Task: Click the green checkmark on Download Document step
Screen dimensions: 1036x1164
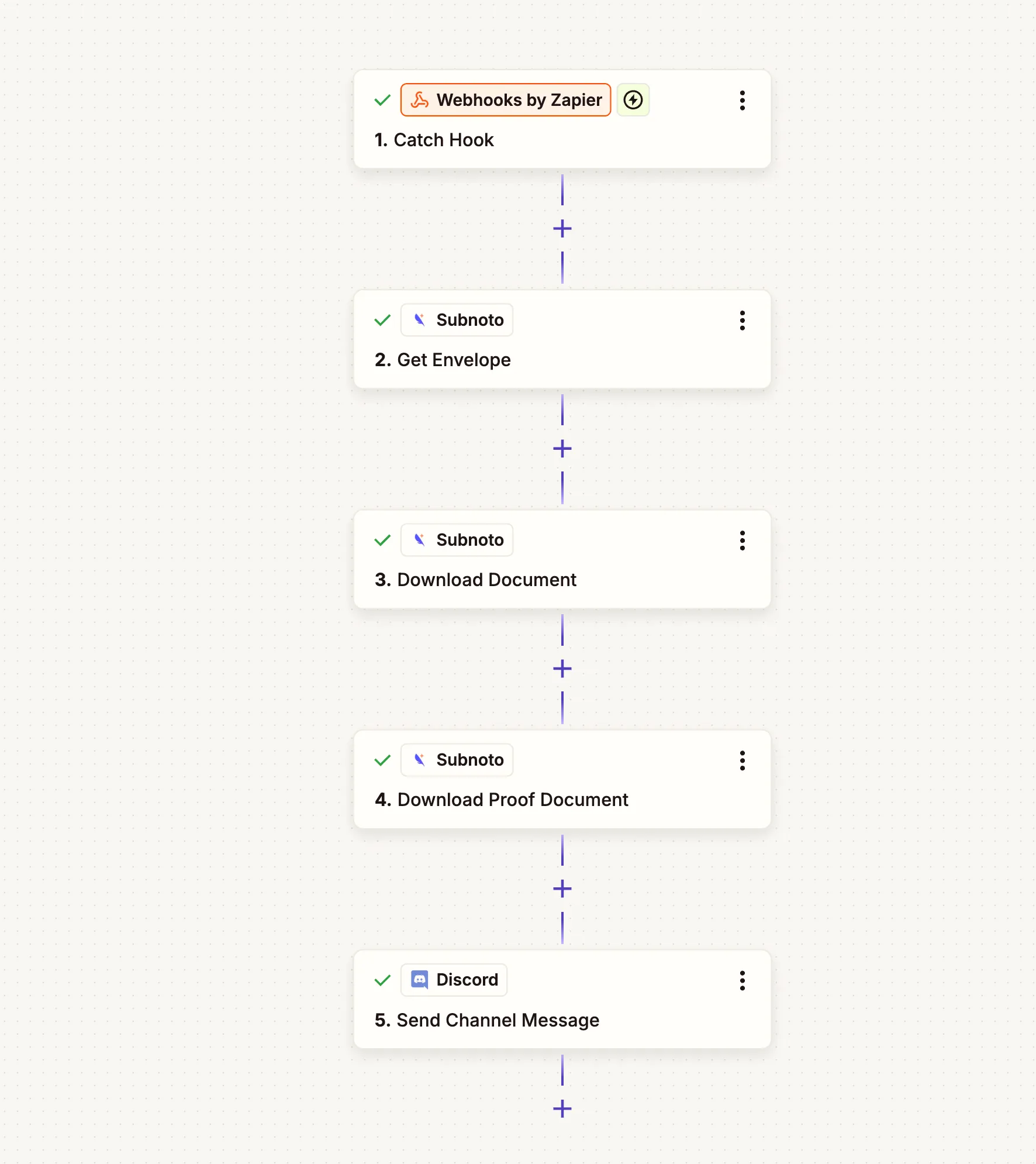Action: pyautogui.click(x=382, y=539)
